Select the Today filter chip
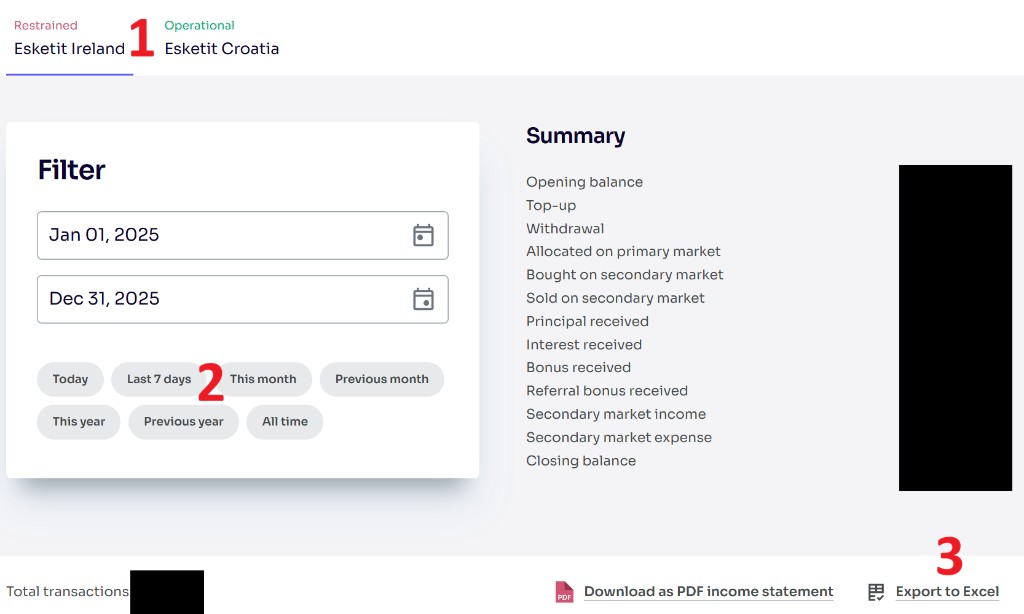Screen dimensions: 1024x614 point(70,379)
